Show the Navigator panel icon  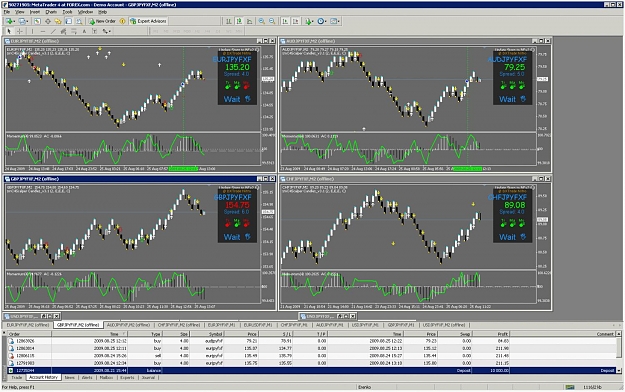click(x=58, y=21)
